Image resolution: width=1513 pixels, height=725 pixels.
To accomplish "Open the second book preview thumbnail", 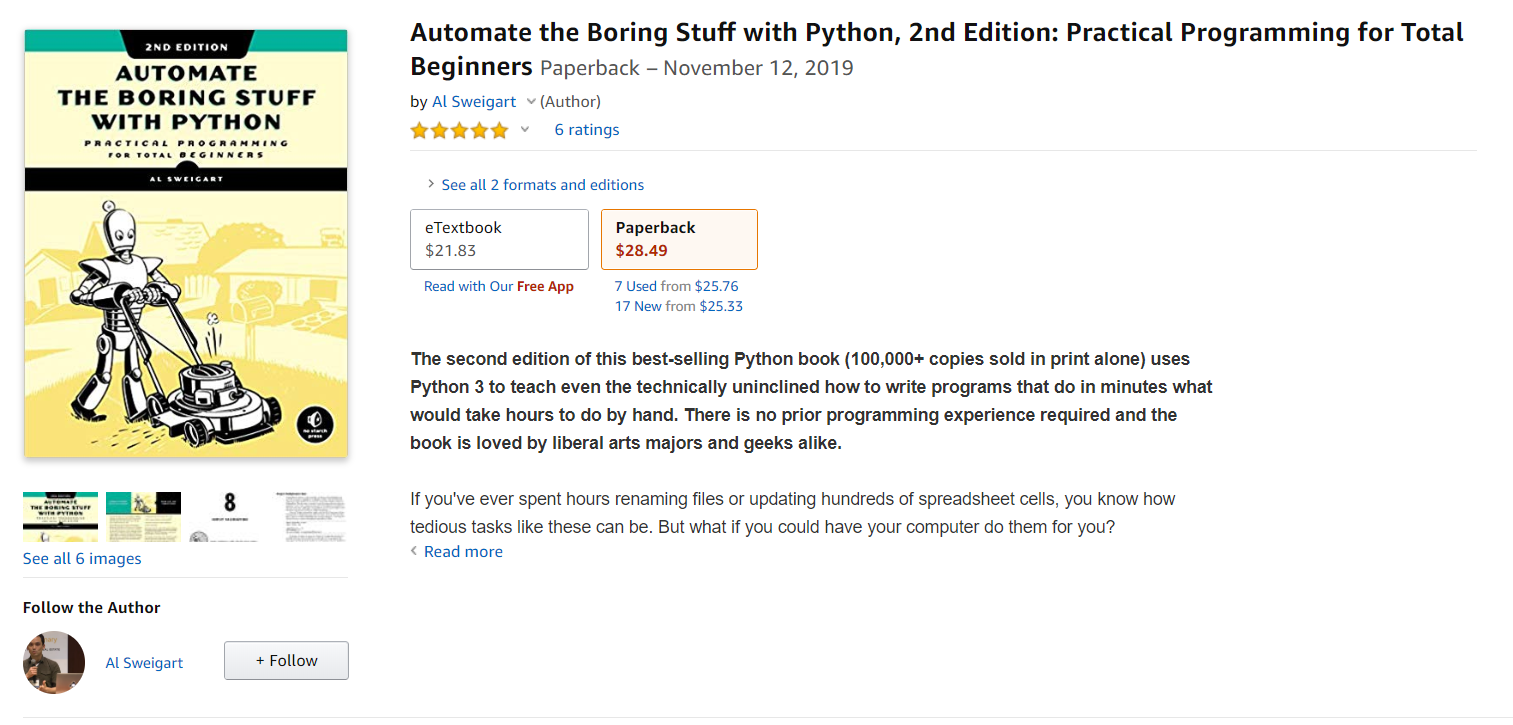I will click(143, 516).
